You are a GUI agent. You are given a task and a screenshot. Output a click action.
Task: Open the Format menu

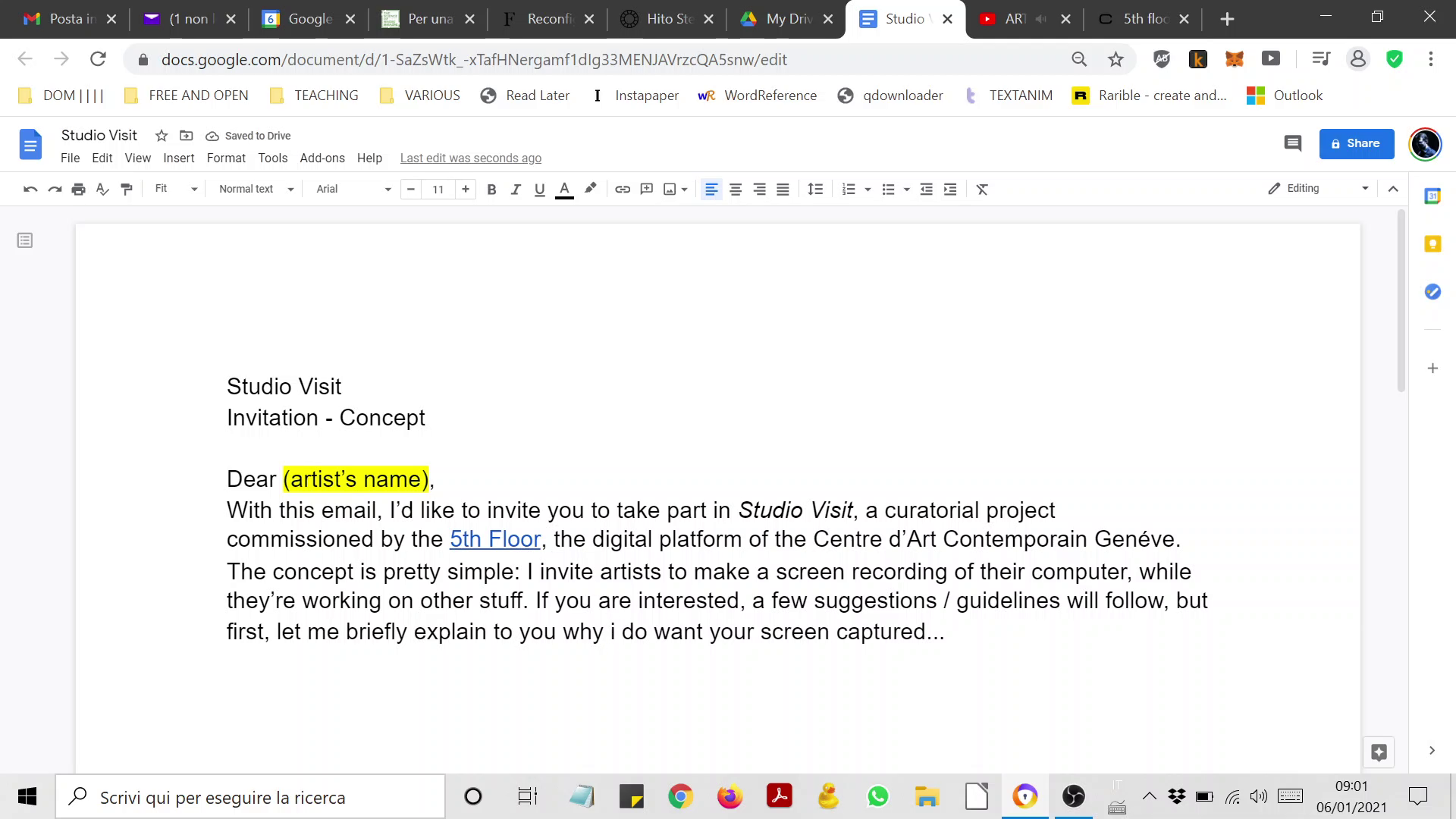(226, 158)
